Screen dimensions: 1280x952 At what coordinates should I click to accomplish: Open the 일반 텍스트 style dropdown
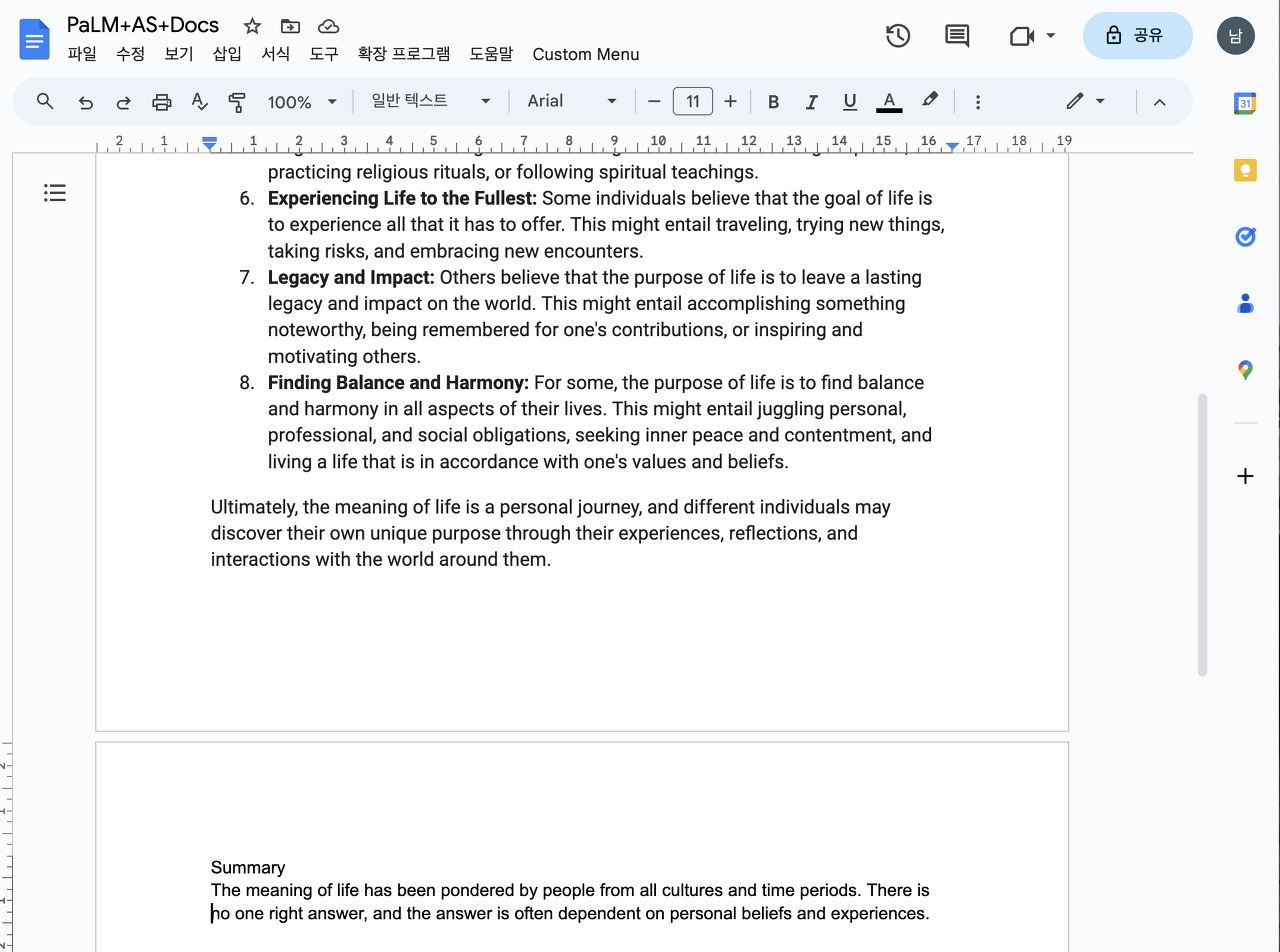pyautogui.click(x=431, y=101)
